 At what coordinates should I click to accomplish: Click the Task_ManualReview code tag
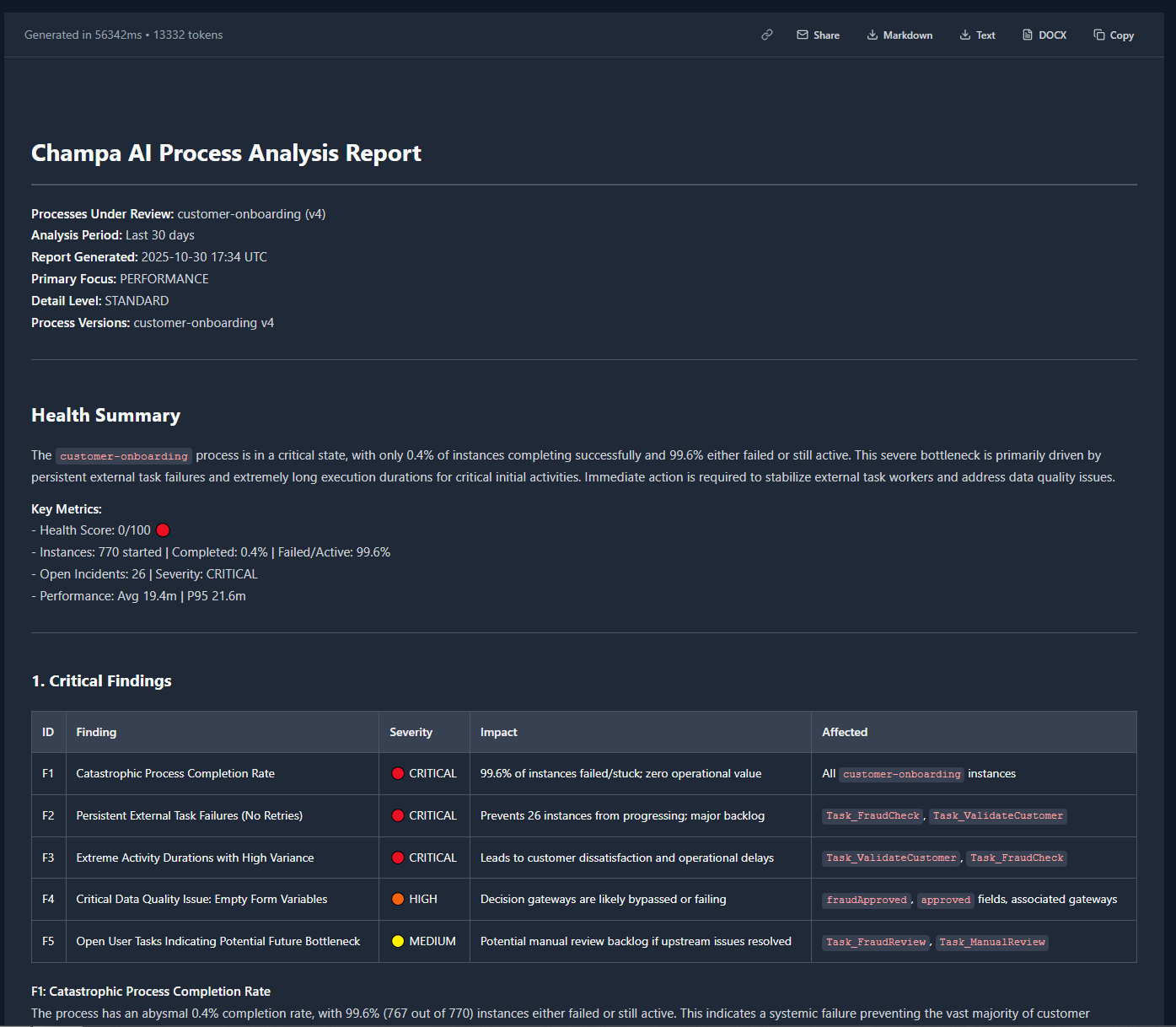point(991,942)
